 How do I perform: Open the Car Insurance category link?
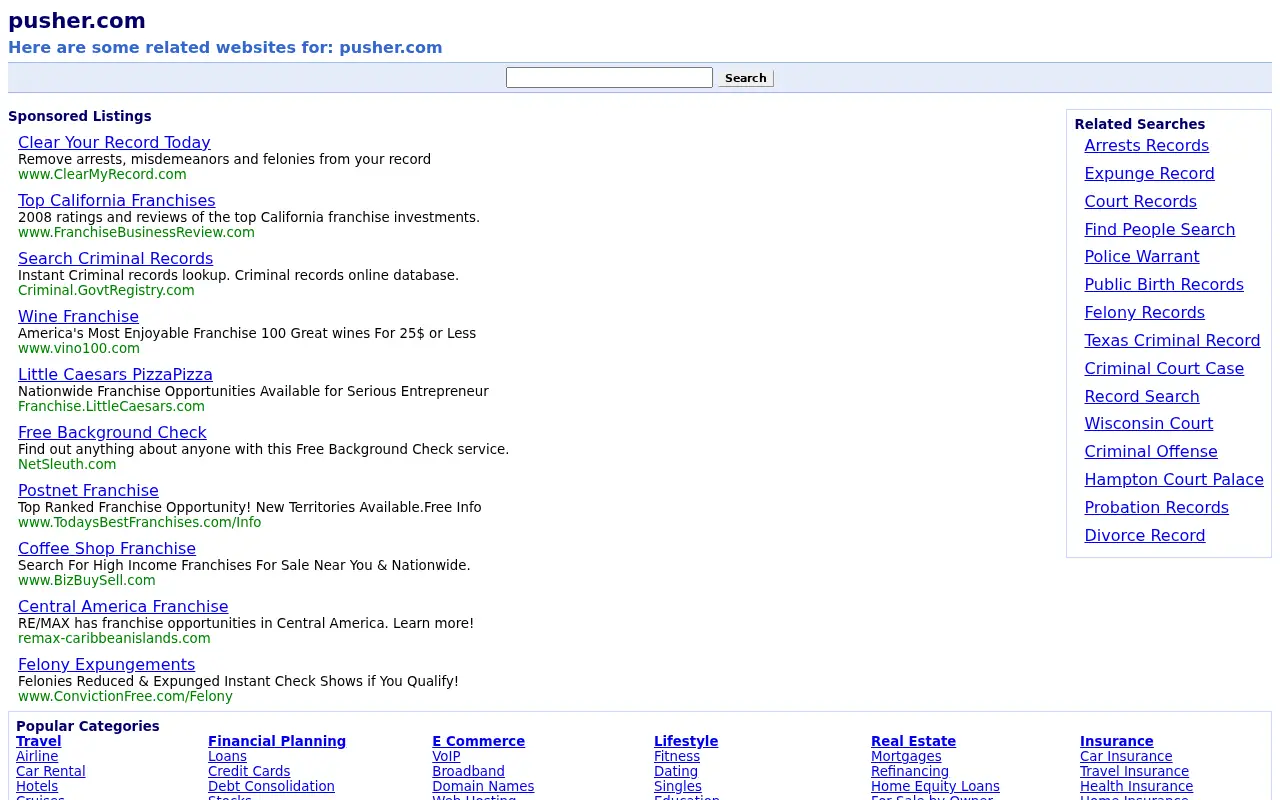coord(1126,757)
